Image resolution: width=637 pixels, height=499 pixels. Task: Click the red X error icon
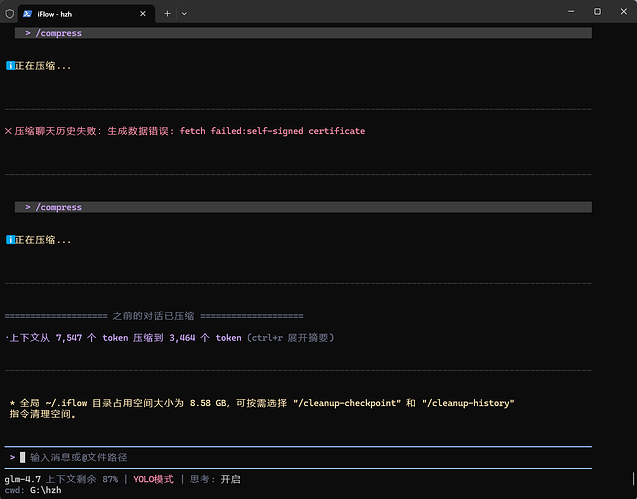[9, 131]
